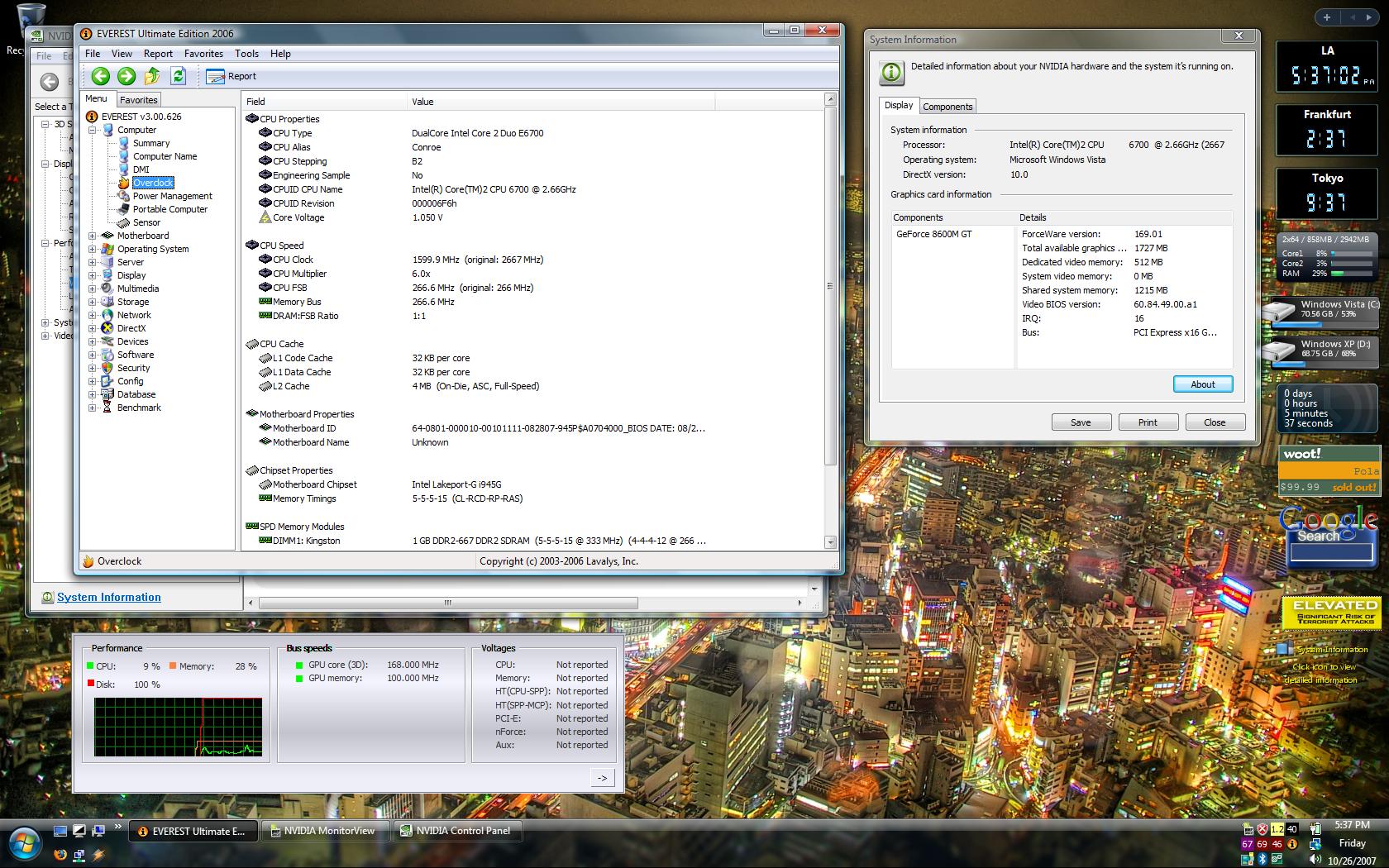Expand the DirectX tree node

(93, 328)
